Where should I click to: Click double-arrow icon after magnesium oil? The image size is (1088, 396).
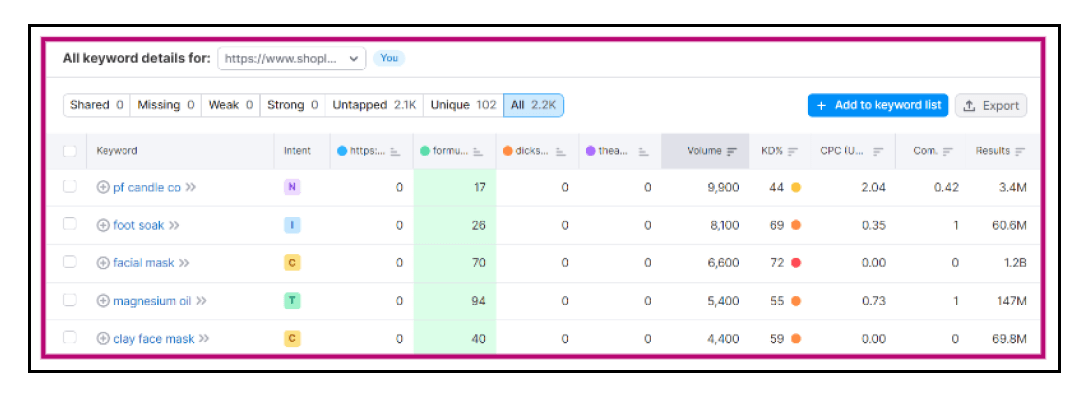tap(201, 301)
